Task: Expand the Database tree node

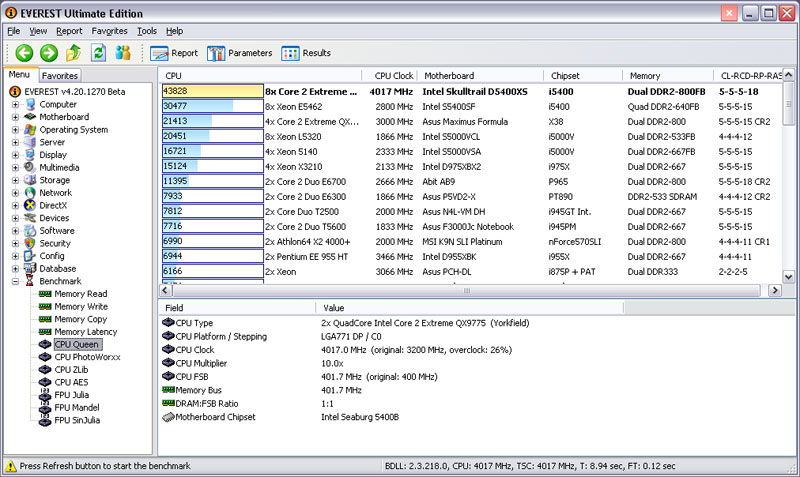Action: (x=15, y=268)
